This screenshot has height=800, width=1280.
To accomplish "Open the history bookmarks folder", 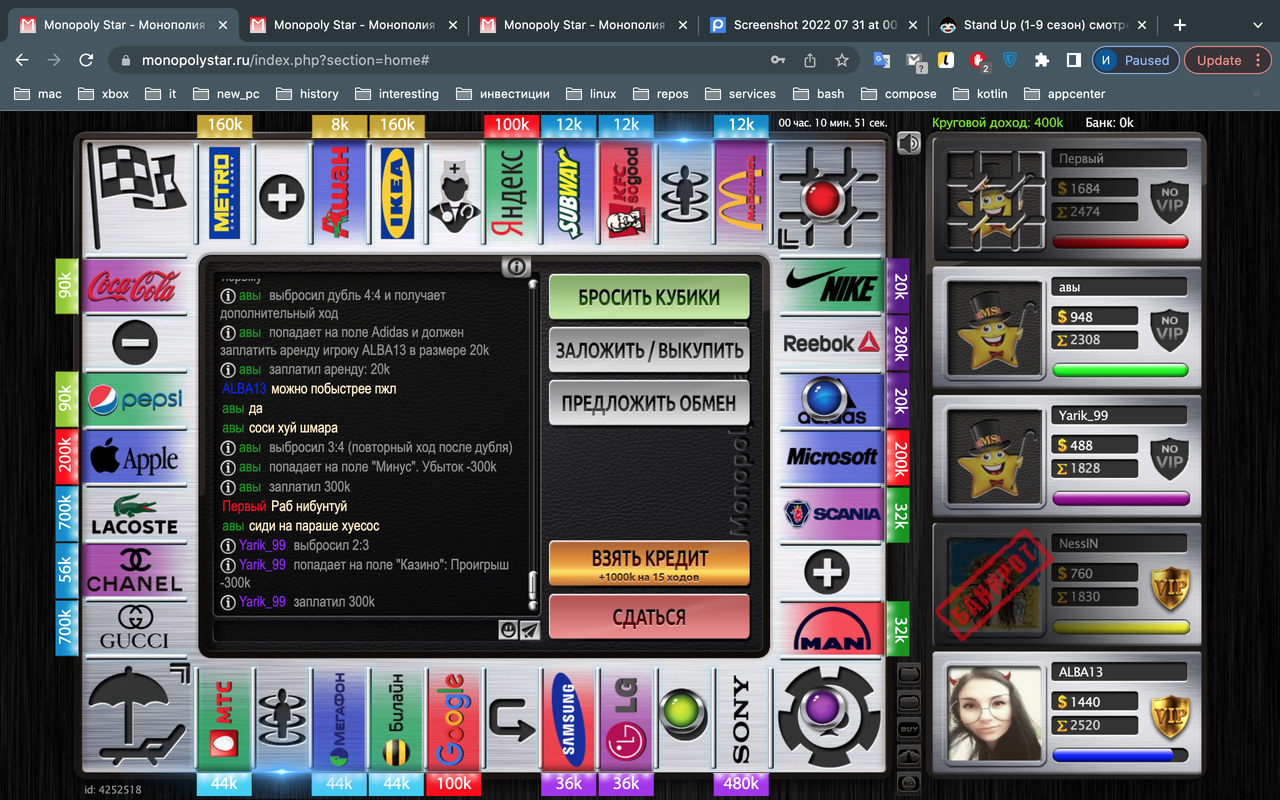I will tap(307, 93).
